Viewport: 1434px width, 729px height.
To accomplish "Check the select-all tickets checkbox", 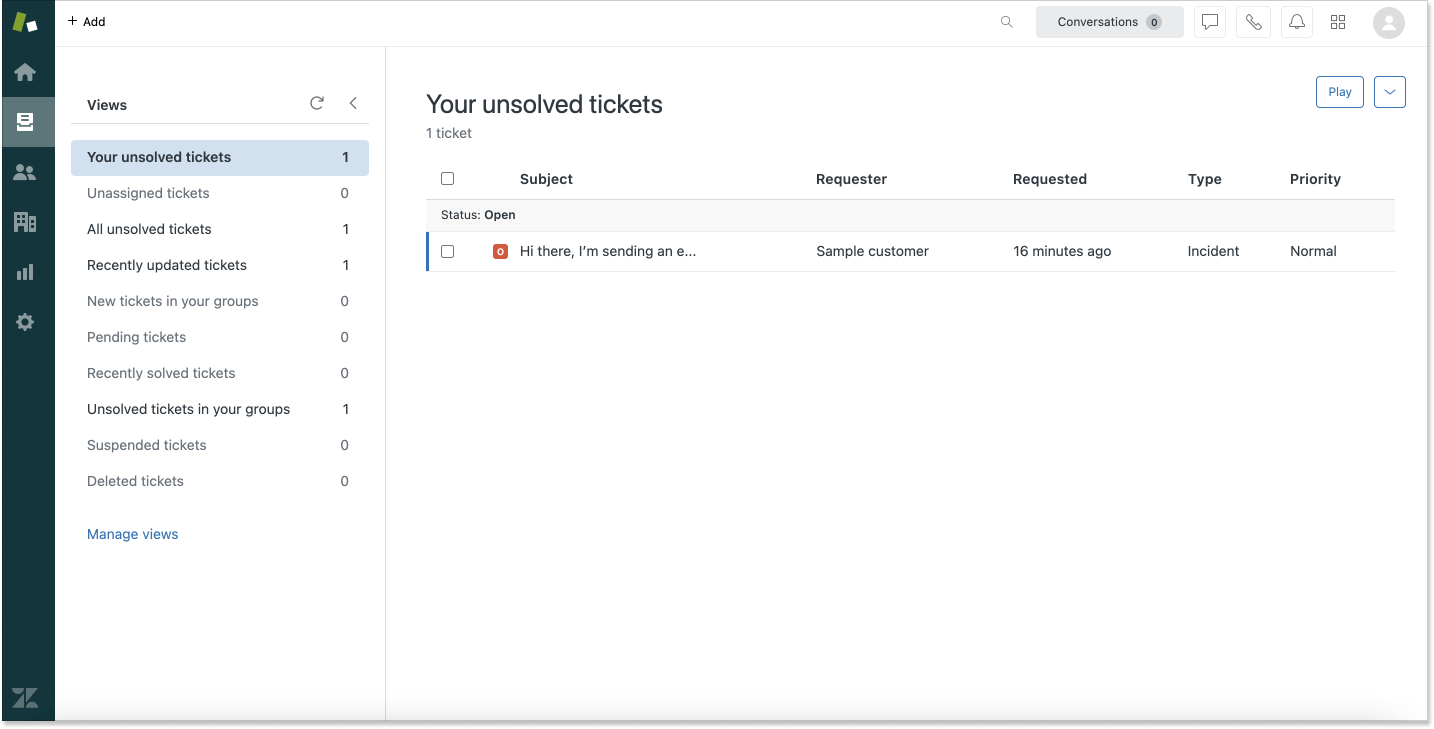I will (447, 179).
